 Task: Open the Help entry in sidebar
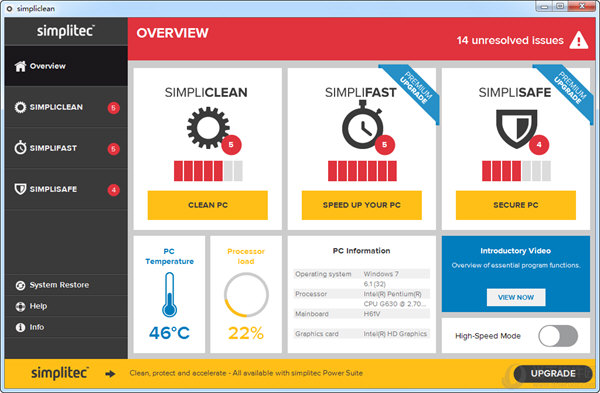click(66, 306)
